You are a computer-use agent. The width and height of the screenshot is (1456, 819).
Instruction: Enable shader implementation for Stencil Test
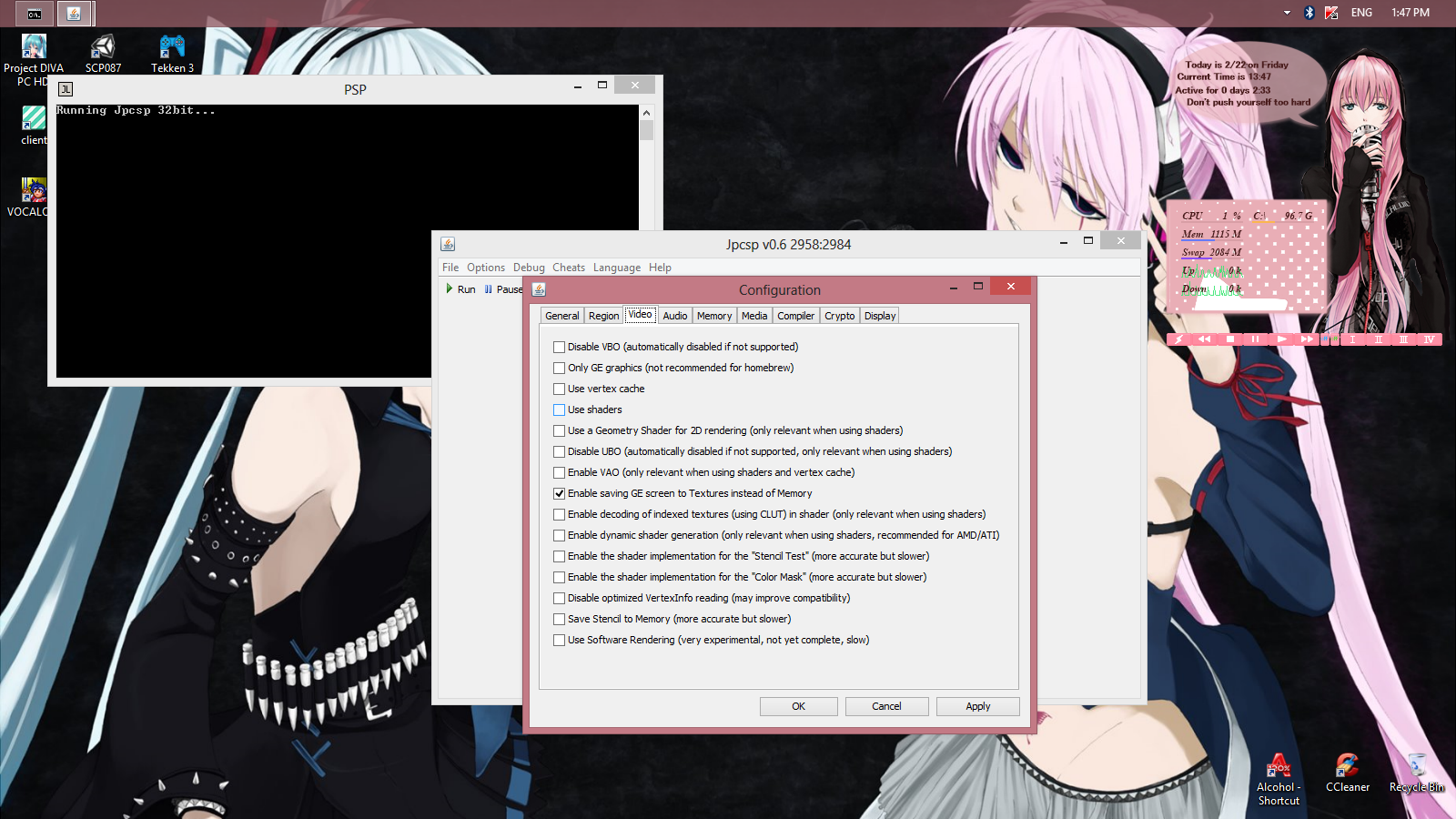(x=559, y=556)
